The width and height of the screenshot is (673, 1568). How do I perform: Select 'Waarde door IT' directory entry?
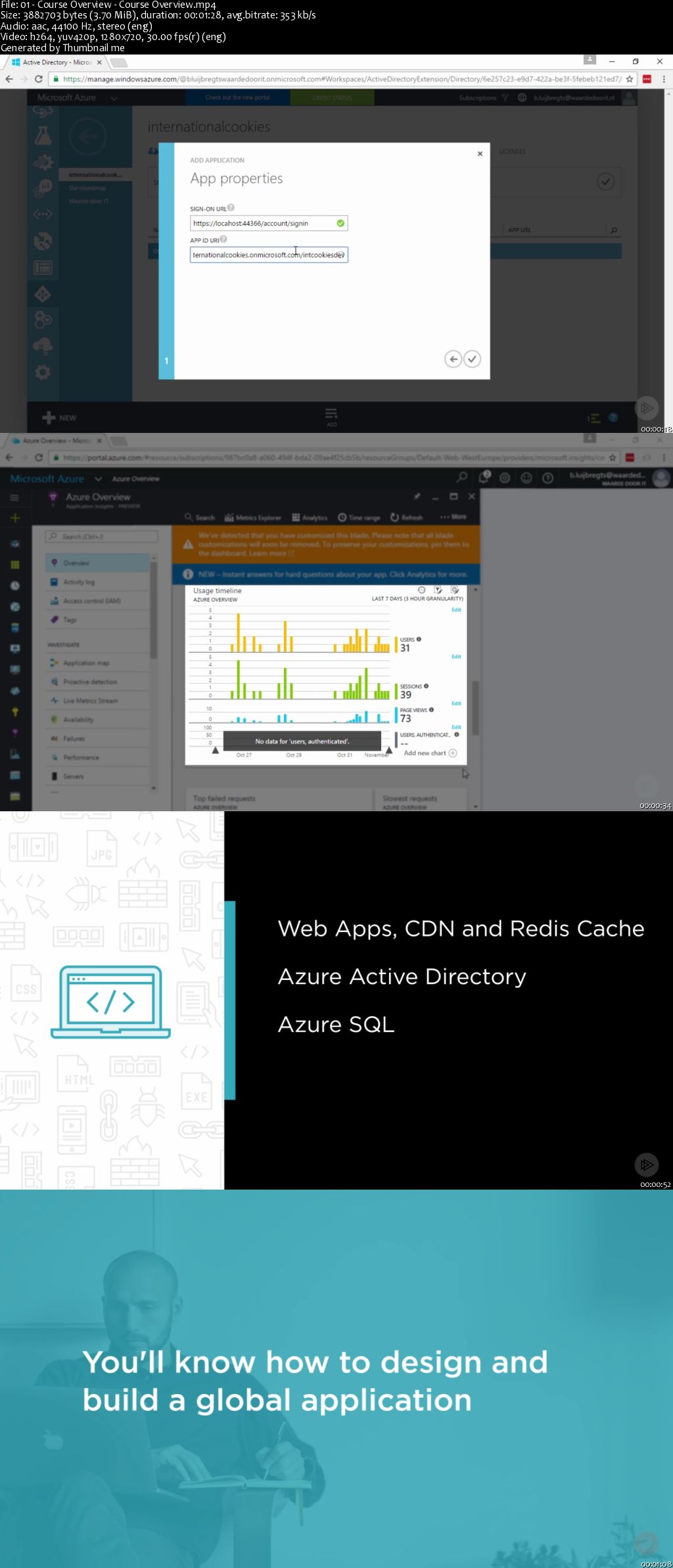[x=89, y=201]
